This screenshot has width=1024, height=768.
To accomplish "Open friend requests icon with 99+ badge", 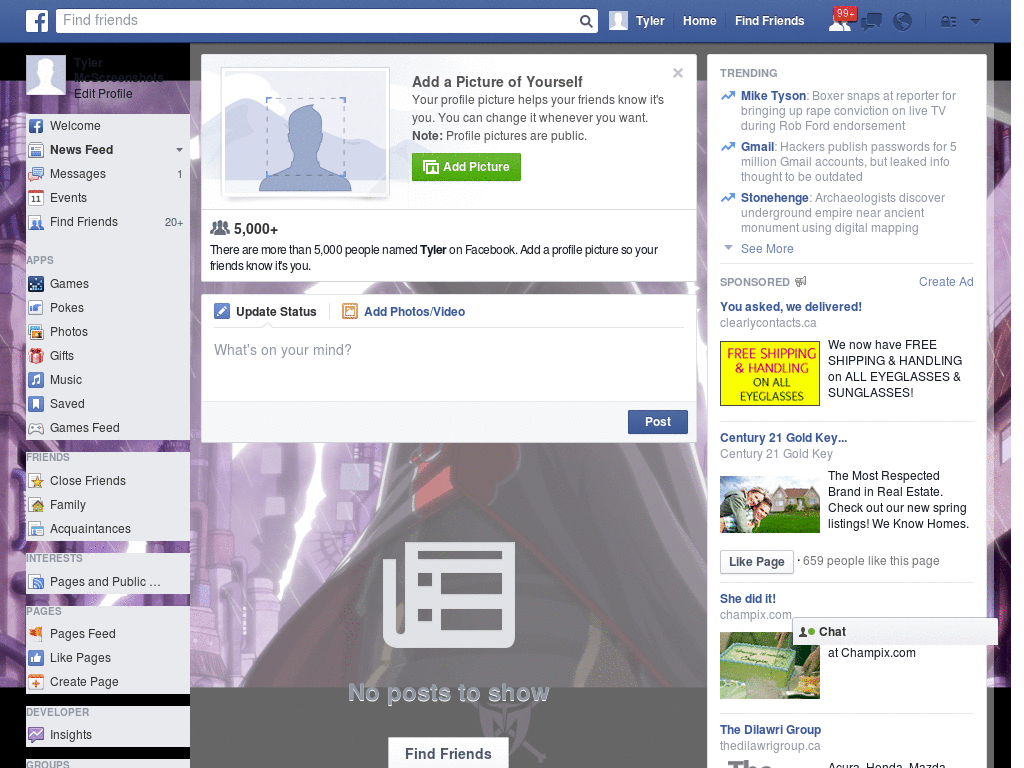I will tap(841, 20).
